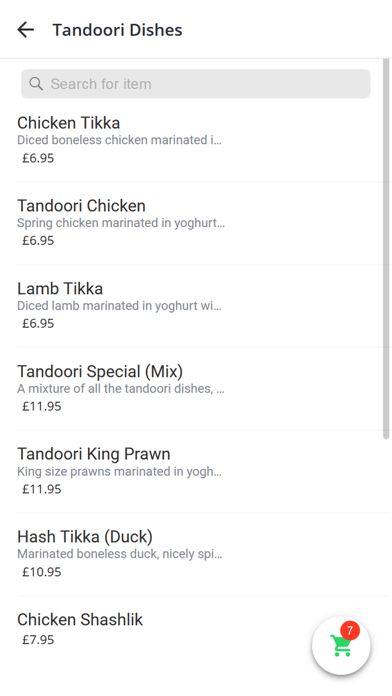Screen dimensions: 392x696
Task: Tap King Prawn description text
Action: [119, 471]
